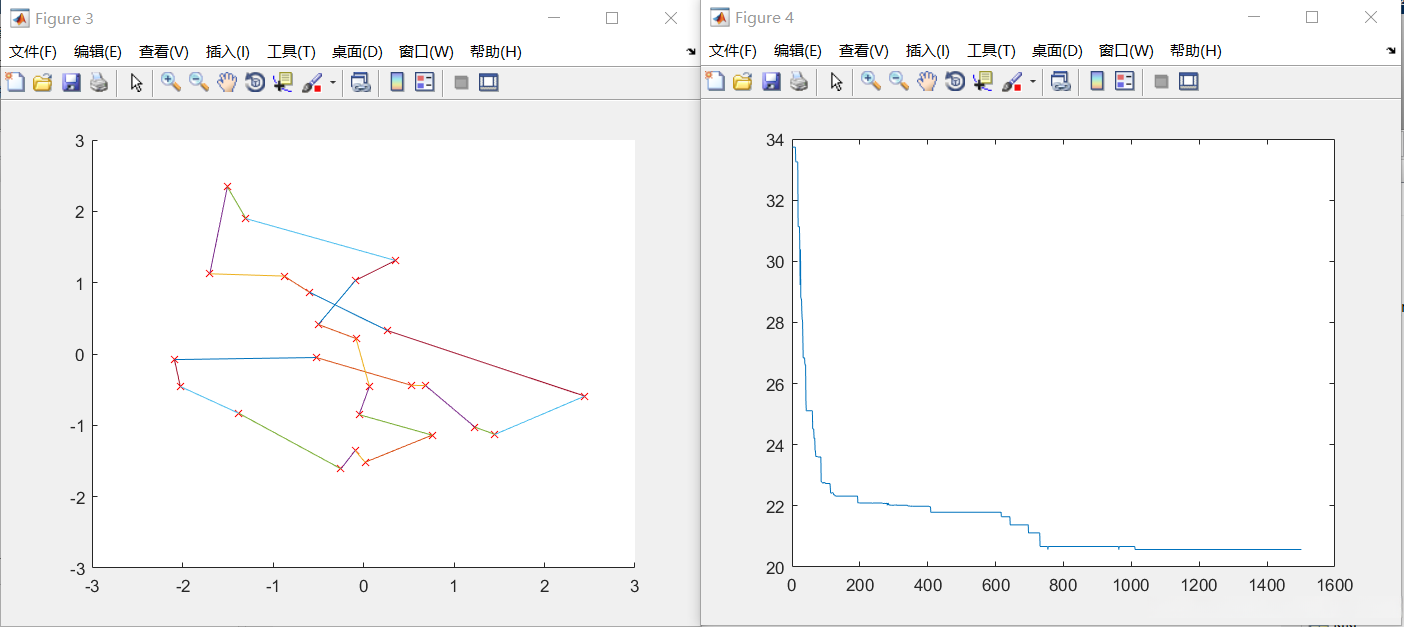1404x627 pixels.
Task: Open 文件(F) menu in Figure 4
Action: pos(733,51)
